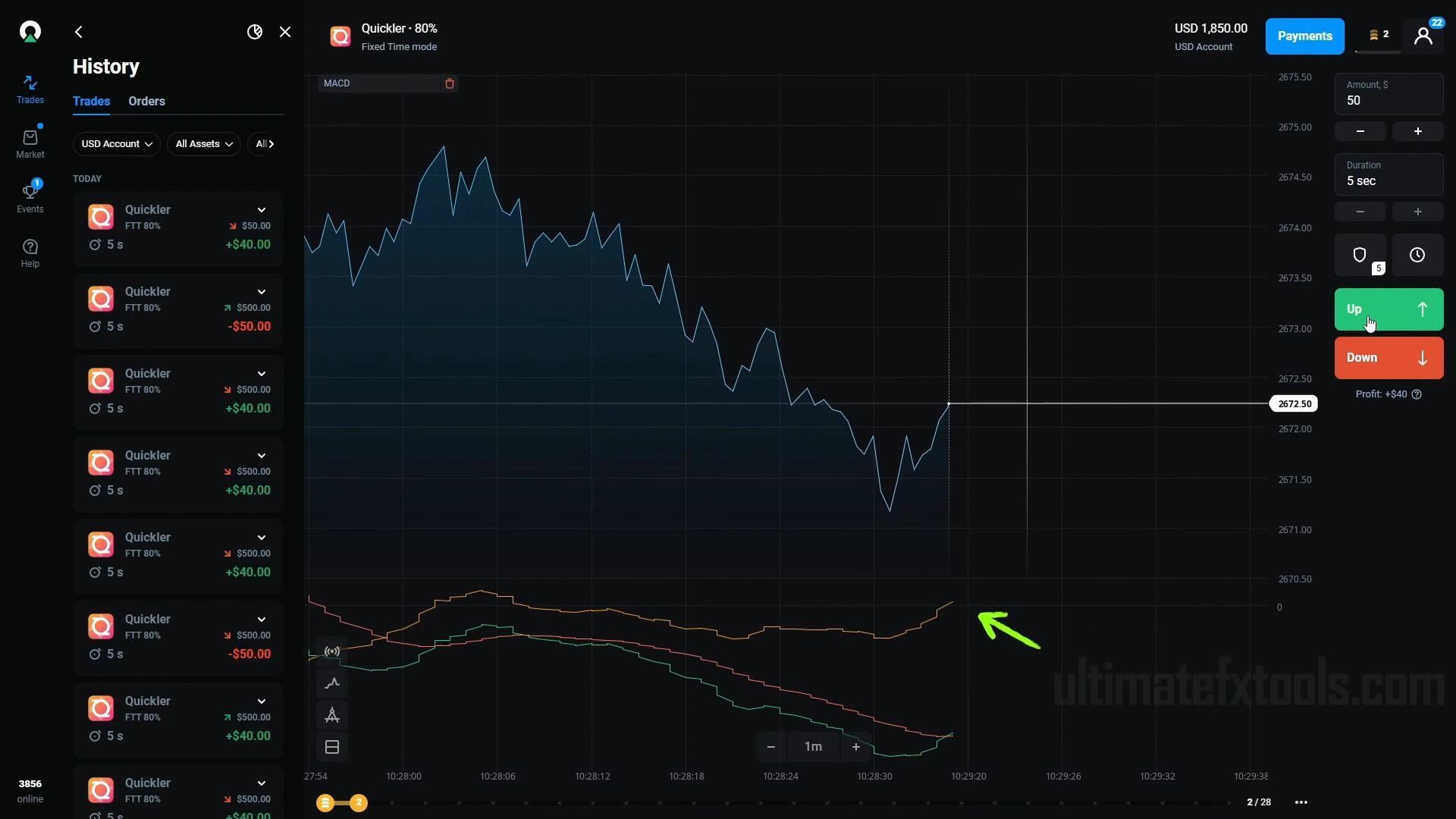Open the Payments page
Screen dimensions: 1456x819
tap(1304, 36)
